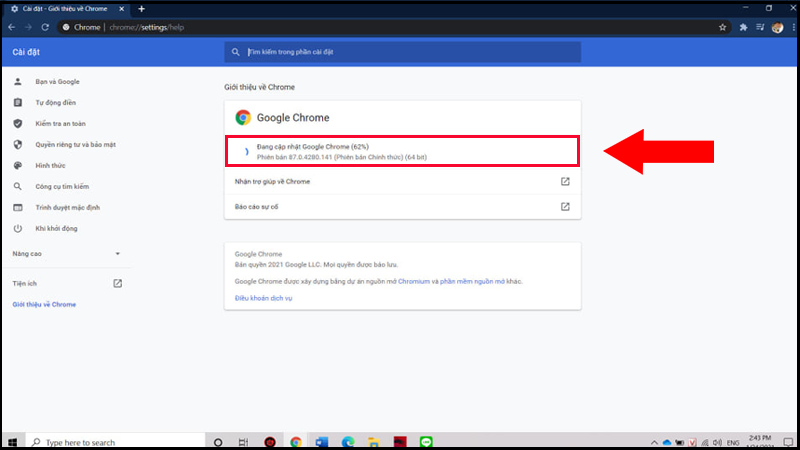Open Công cụ tìm kiếm section
This screenshot has width=800, height=450.
62,186
